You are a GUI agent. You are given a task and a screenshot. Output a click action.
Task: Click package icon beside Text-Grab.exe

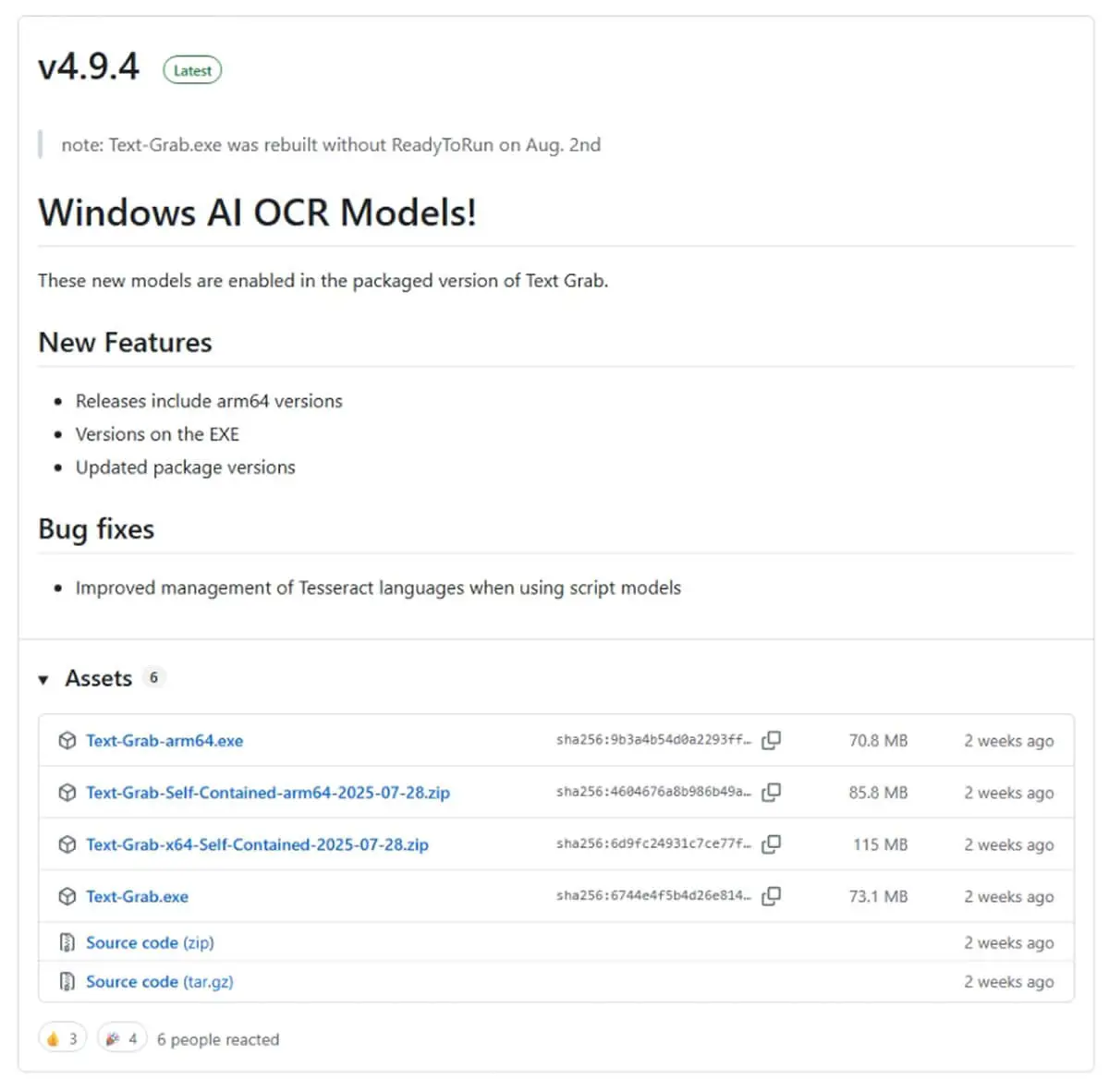67,896
